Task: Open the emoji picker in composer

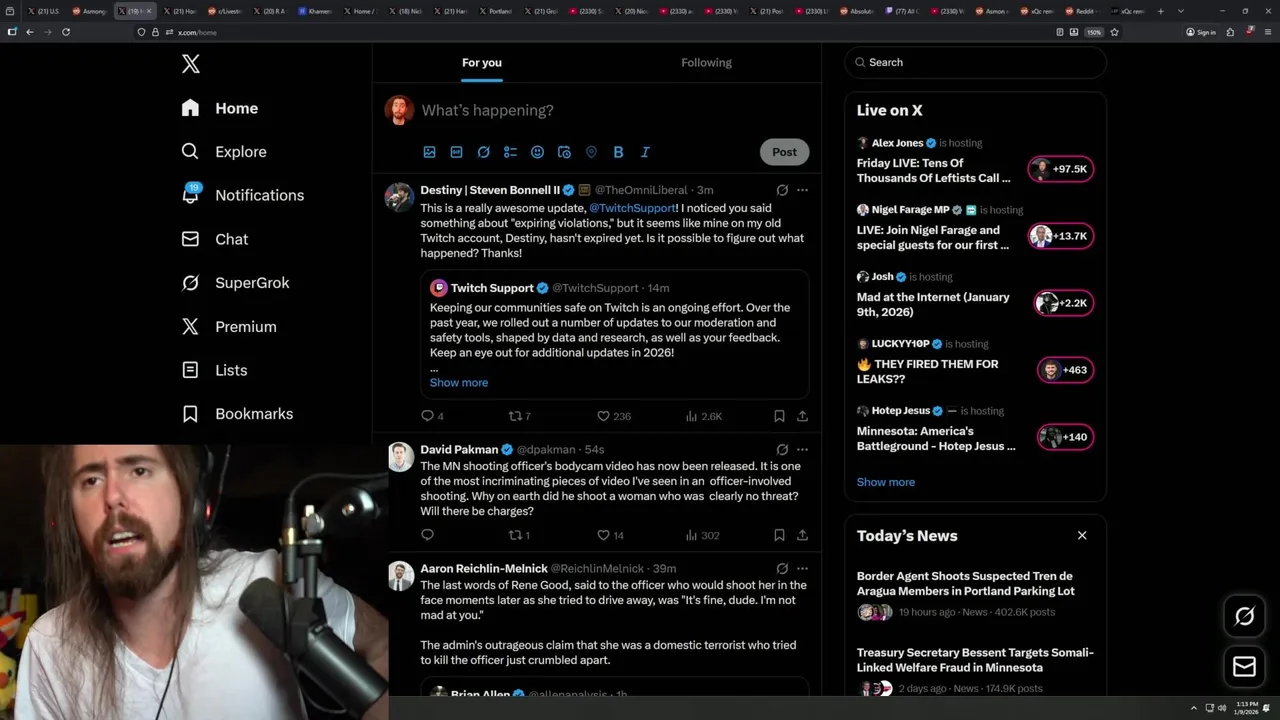Action: [x=537, y=152]
